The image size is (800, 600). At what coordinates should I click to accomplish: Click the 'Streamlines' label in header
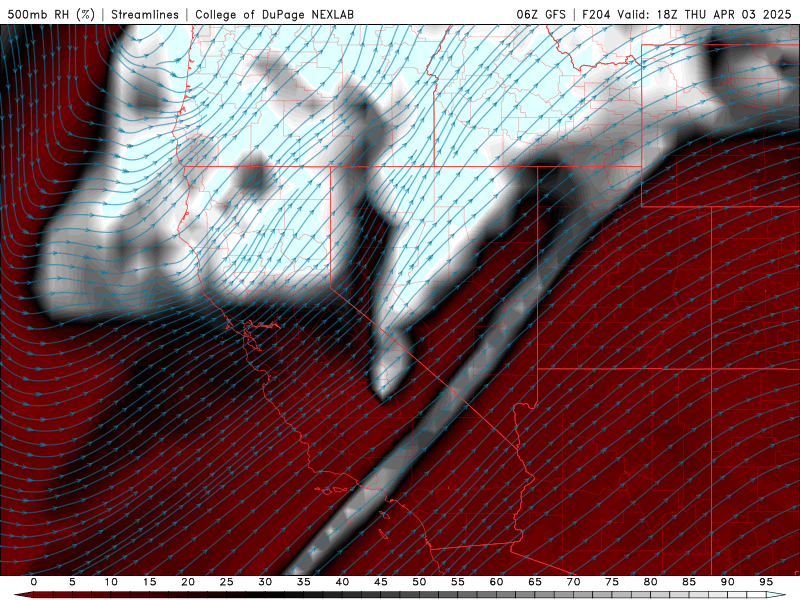pos(145,14)
